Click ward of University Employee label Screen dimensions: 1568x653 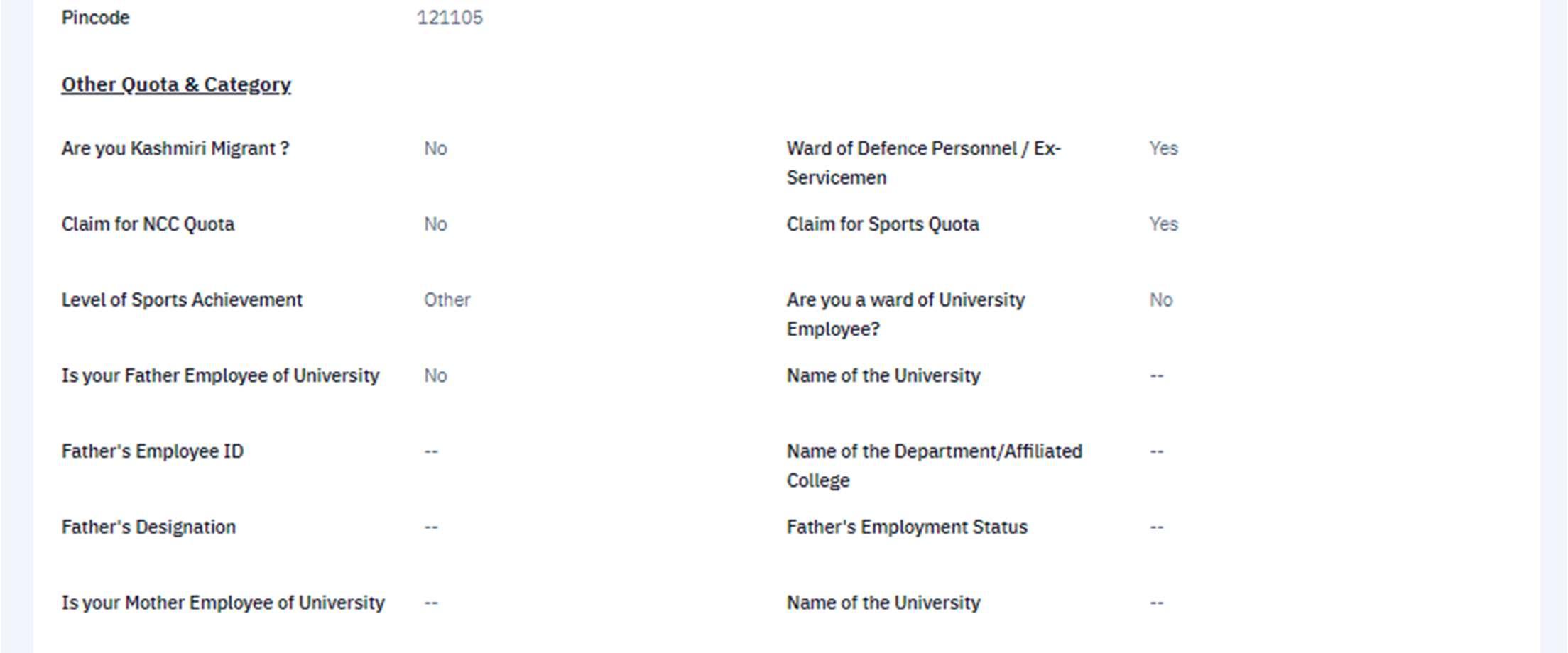coord(905,314)
